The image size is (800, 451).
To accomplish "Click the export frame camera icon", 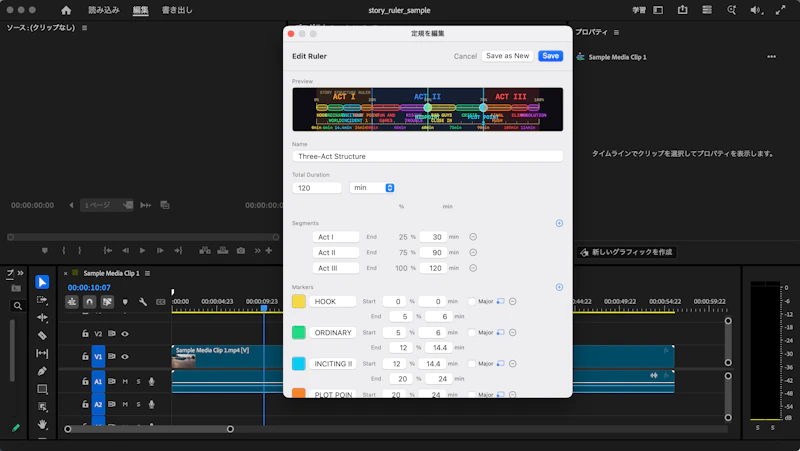I will [241, 250].
